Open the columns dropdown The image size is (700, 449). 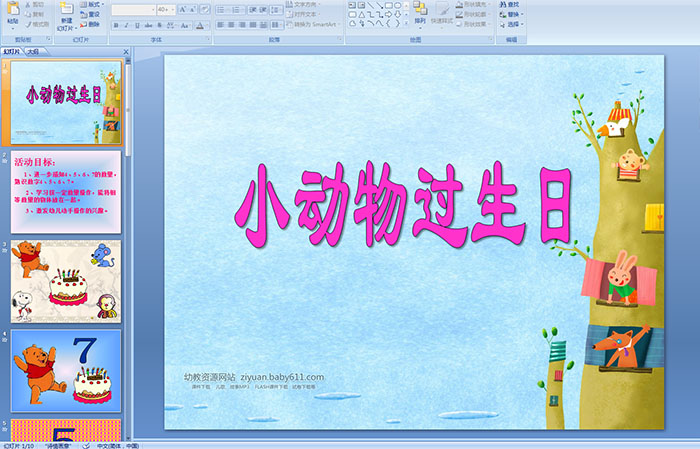(x=277, y=25)
